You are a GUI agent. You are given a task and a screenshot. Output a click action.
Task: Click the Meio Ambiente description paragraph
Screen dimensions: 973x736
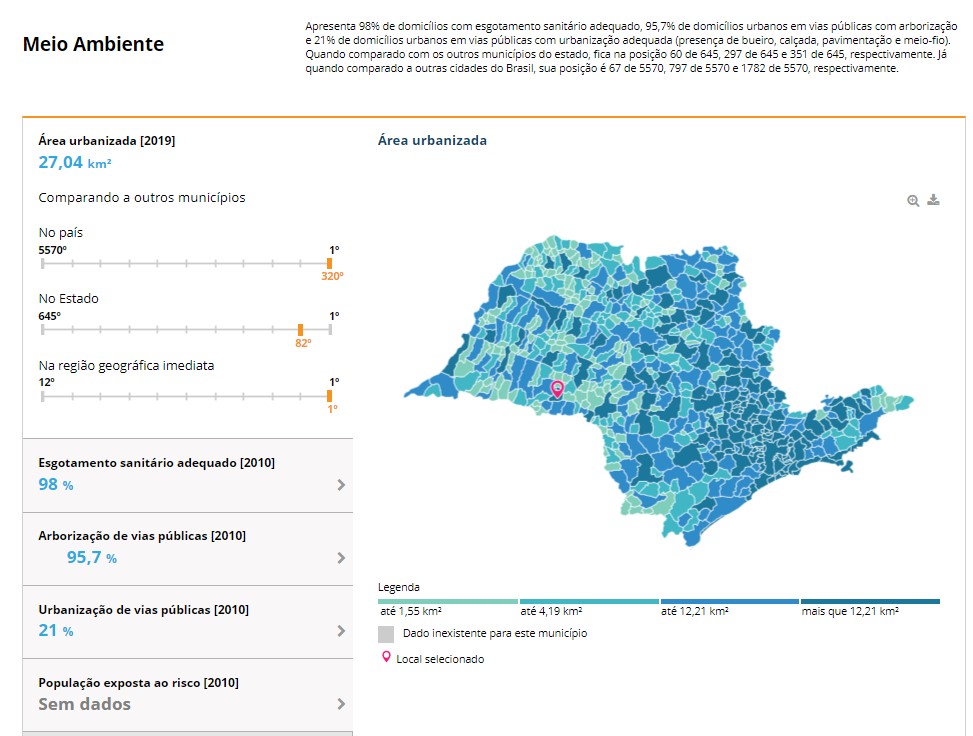tap(631, 47)
